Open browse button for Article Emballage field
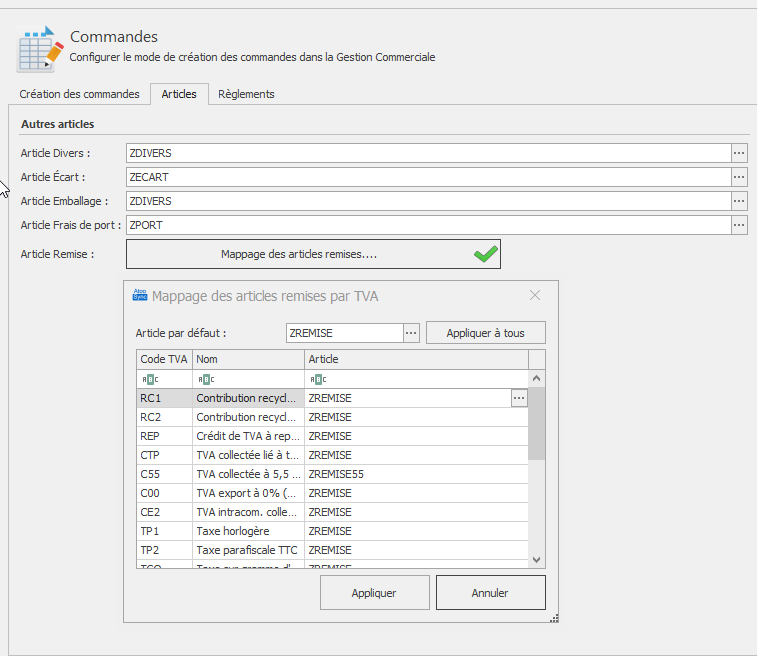The image size is (757, 656). [739, 201]
